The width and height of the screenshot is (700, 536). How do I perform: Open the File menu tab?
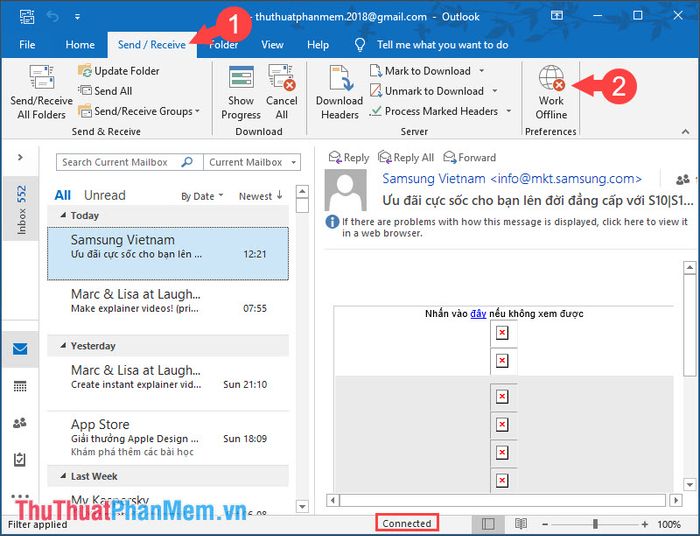pos(27,45)
